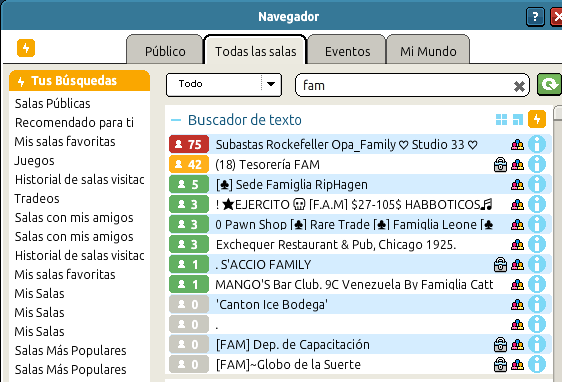The height and width of the screenshot is (382, 562).
Task: Click group icon on Sede Famiglia RipHagen row
Action: (x=517, y=185)
